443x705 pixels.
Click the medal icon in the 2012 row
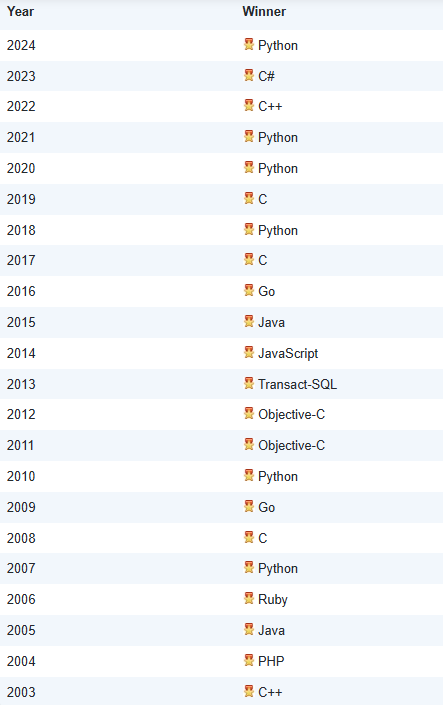(249, 413)
